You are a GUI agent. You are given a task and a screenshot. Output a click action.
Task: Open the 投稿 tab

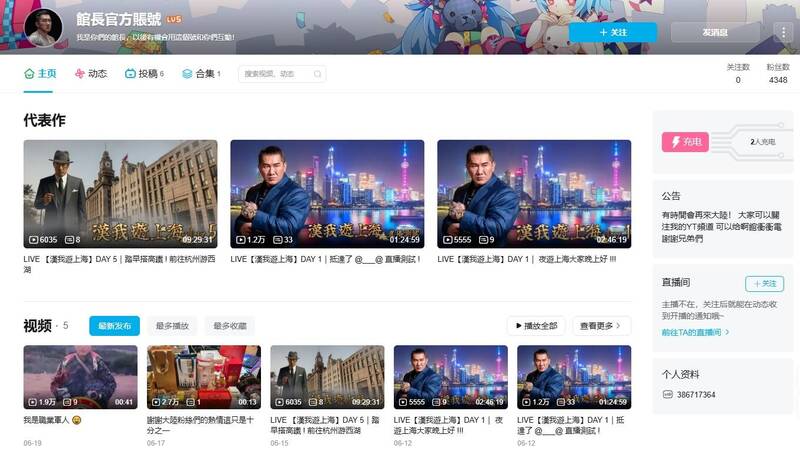[144, 73]
